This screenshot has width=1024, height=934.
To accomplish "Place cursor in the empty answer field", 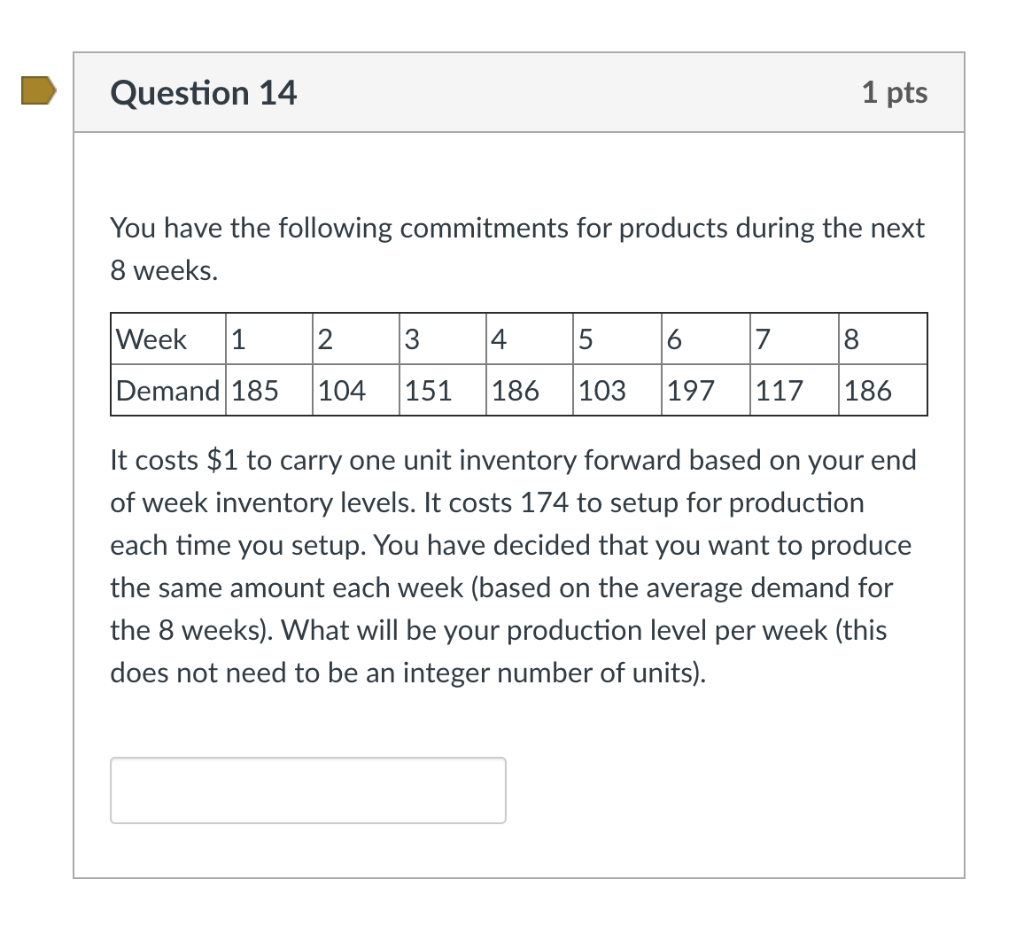I will click(x=307, y=789).
